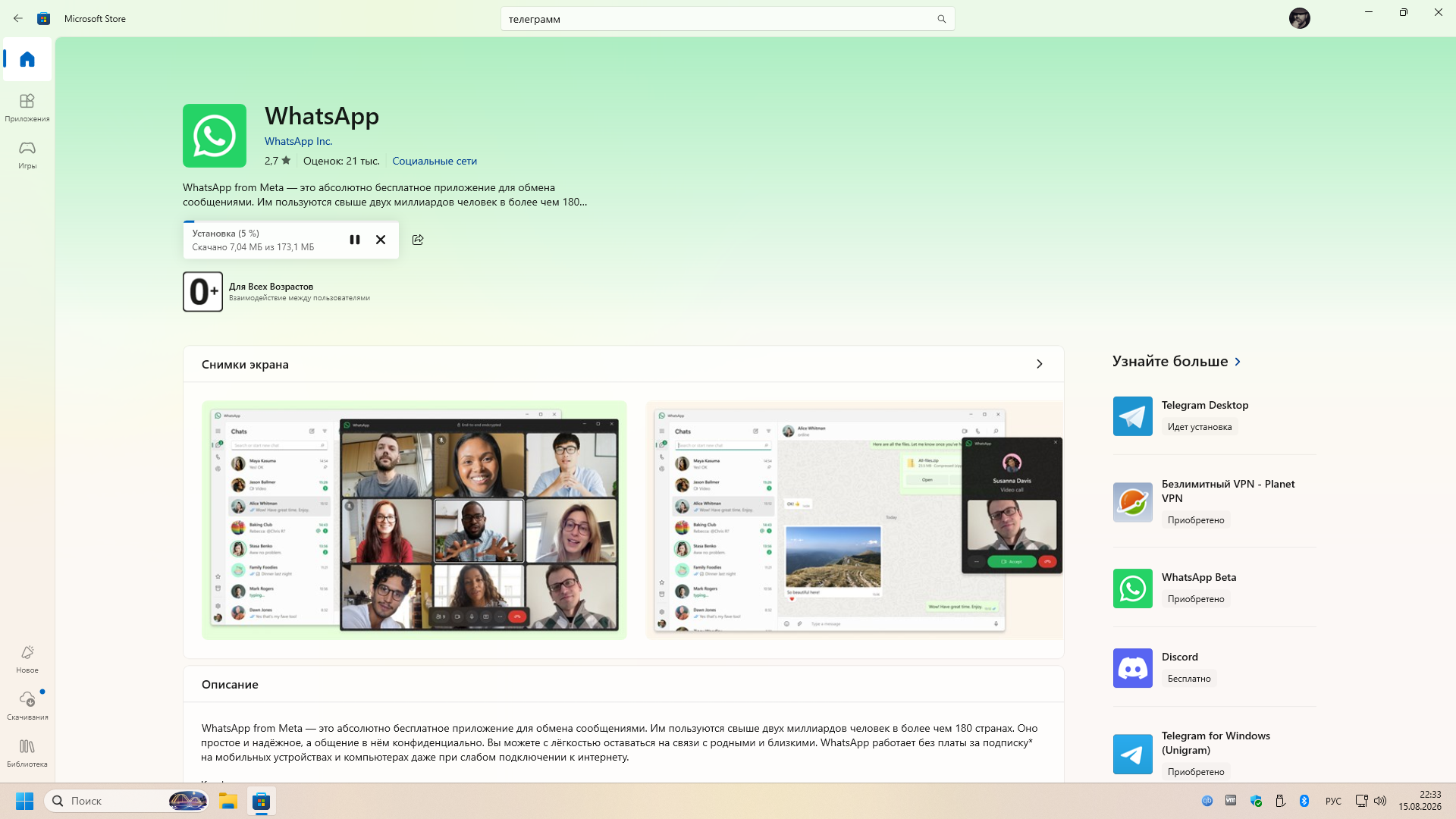Go back using the arrow in the title bar
The width and height of the screenshot is (1456, 819).
tap(18, 18)
